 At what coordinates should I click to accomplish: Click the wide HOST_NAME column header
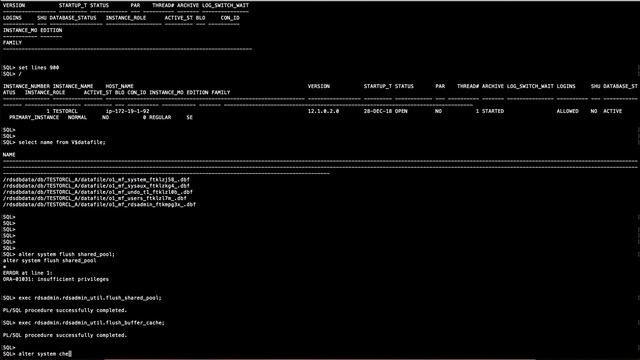click(120, 87)
